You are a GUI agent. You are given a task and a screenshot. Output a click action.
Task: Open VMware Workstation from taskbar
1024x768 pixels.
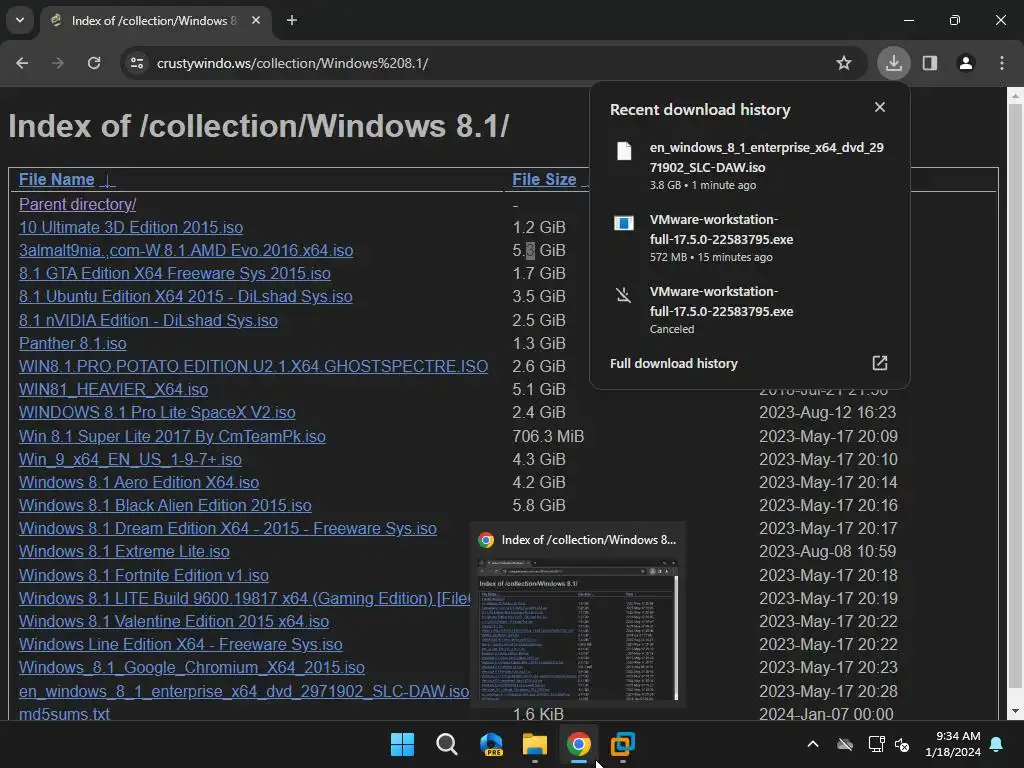622,744
